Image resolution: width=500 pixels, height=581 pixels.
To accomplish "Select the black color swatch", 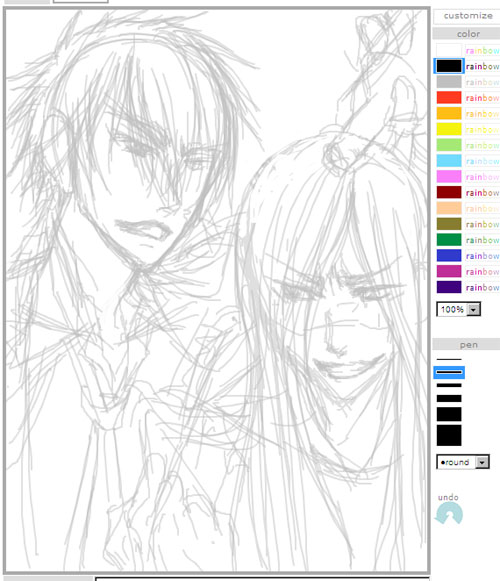I will point(448,66).
